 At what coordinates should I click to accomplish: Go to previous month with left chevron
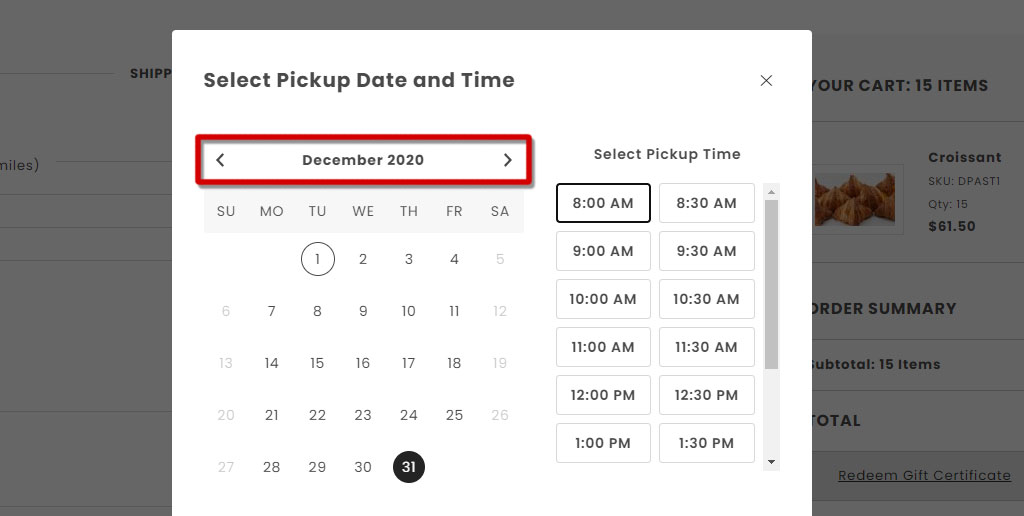tap(220, 160)
